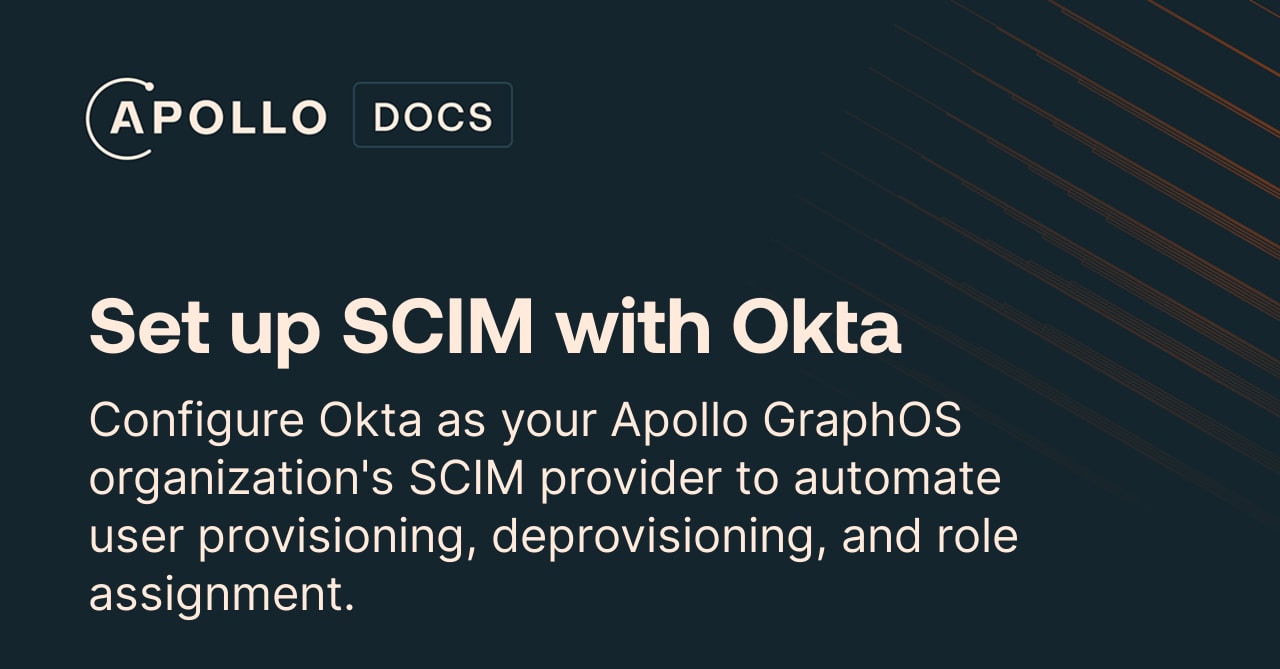Viewport: 1280px width, 669px height.
Task: Click 'SCIM provider' in the description text
Action: pyautogui.click(x=564, y=480)
